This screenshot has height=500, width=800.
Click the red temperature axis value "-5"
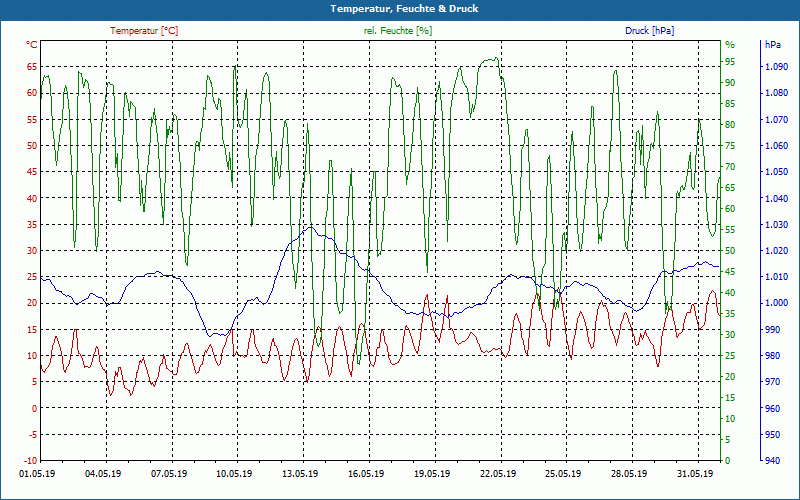click(33, 435)
